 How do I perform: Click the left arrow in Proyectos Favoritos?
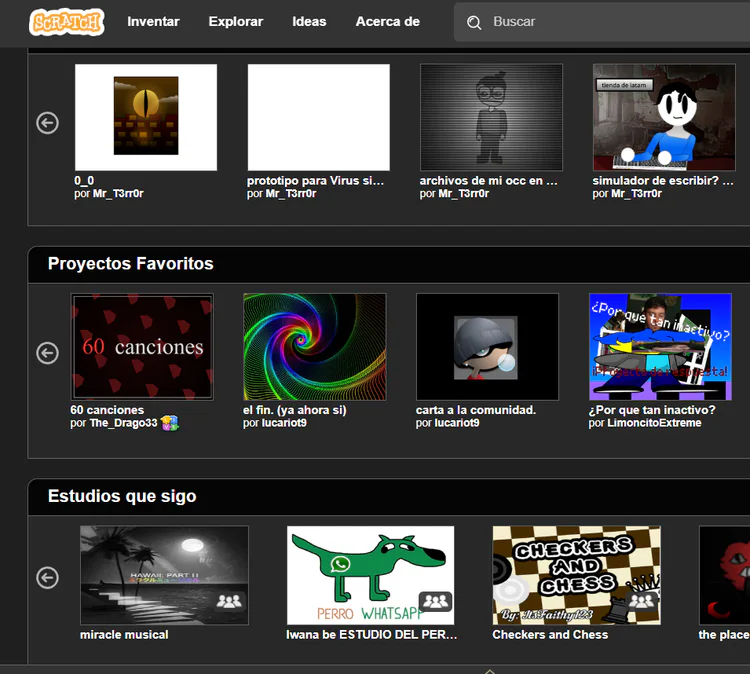[47, 353]
